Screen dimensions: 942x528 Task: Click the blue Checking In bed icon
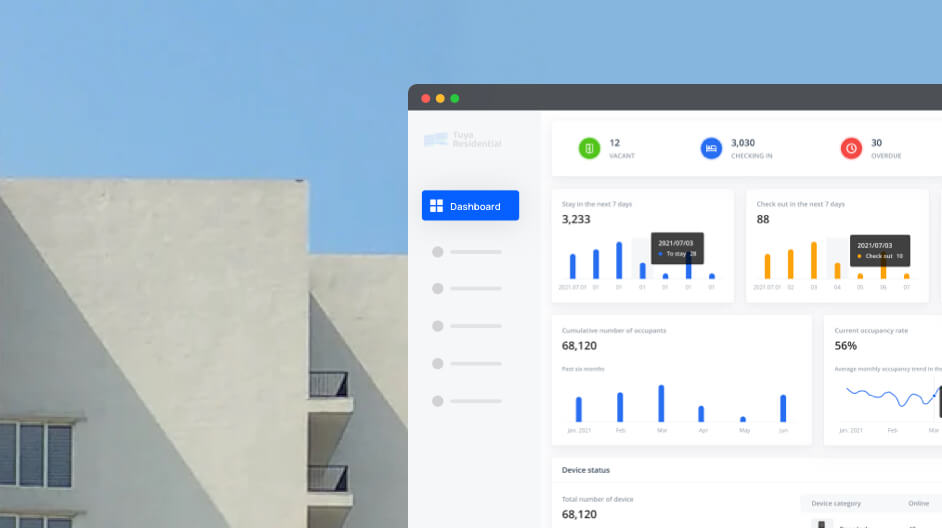(711, 148)
